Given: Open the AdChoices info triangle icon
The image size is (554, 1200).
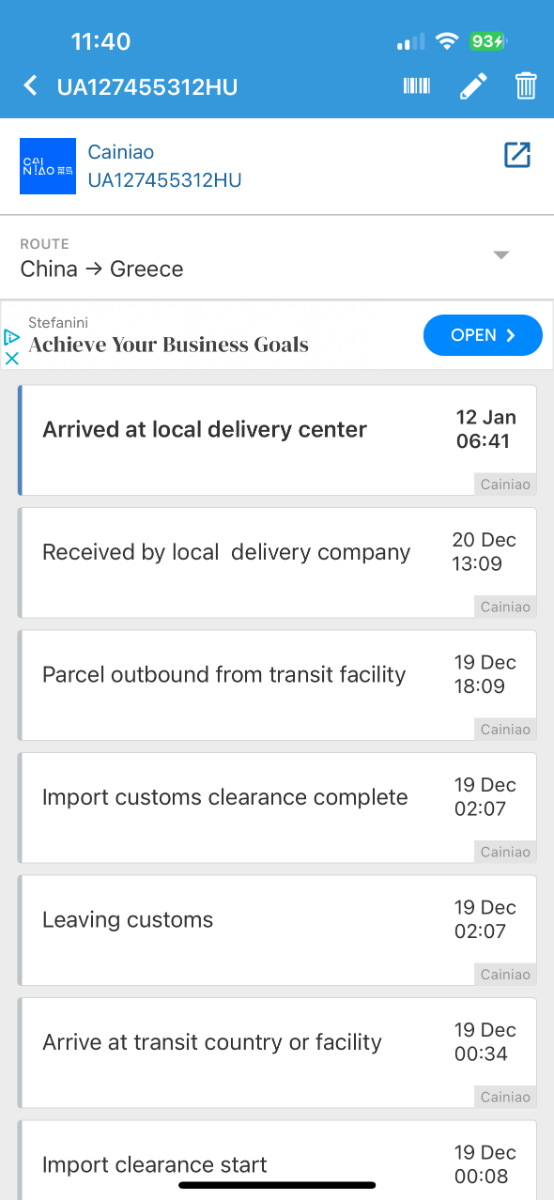Looking at the screenshot, I should click(12, 337).
